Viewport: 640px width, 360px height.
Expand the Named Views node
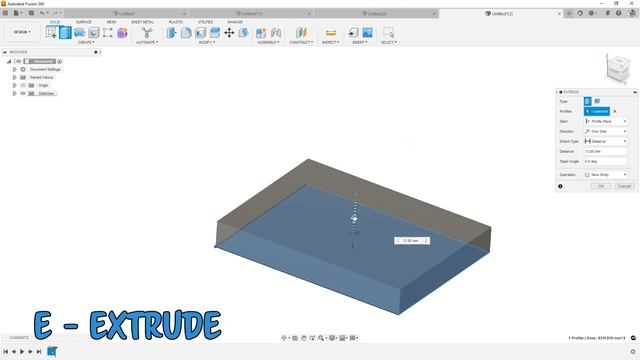click(x=15, y=77)
